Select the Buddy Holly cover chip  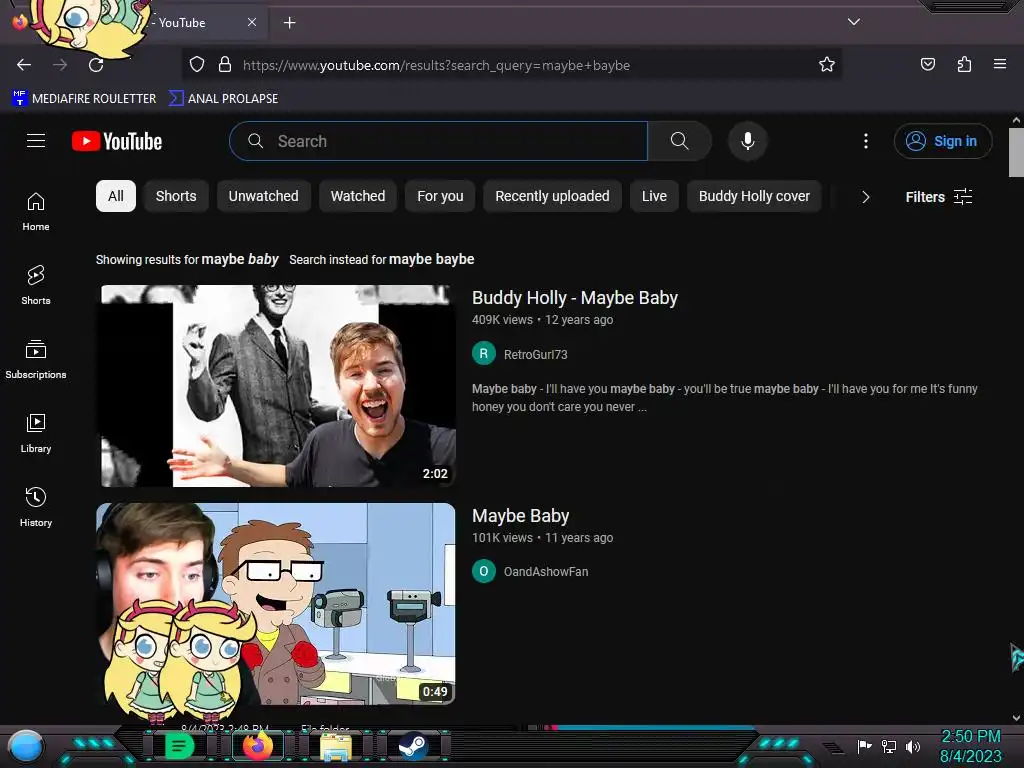coord(754,196)
